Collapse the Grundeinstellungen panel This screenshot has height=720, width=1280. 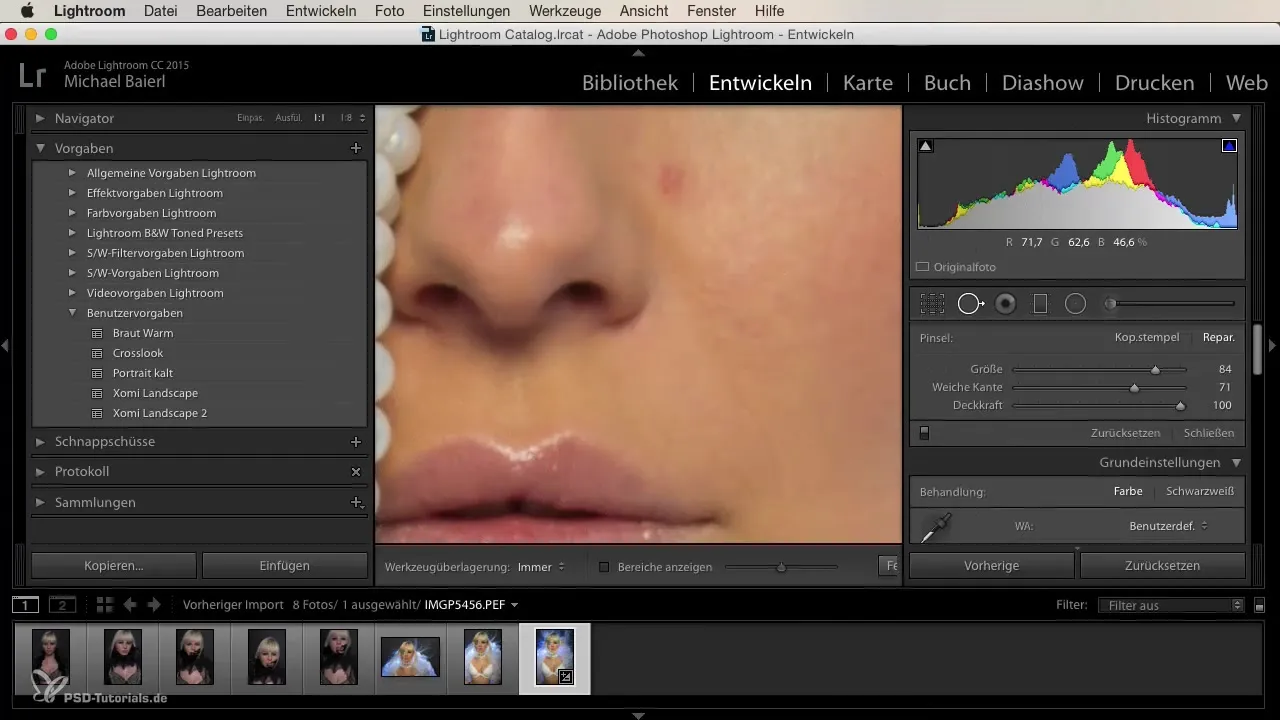[1236, 463]
